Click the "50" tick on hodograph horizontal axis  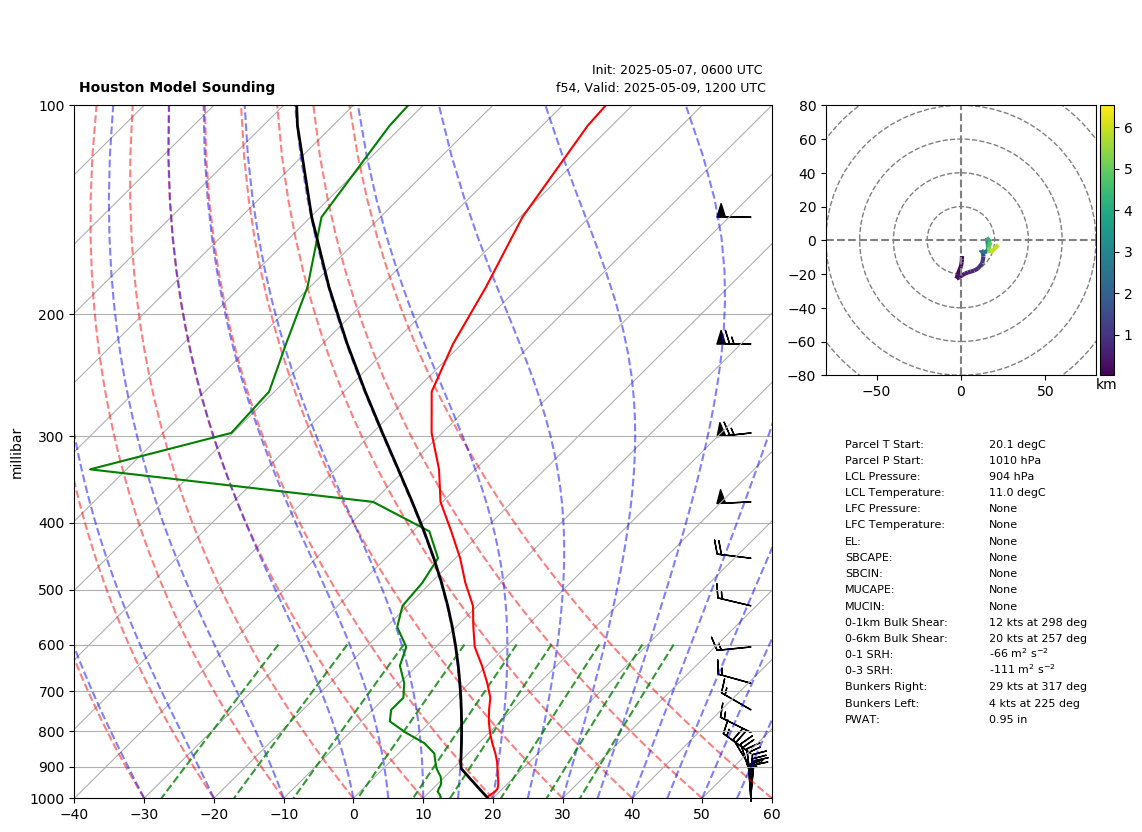coord(1045,391)
